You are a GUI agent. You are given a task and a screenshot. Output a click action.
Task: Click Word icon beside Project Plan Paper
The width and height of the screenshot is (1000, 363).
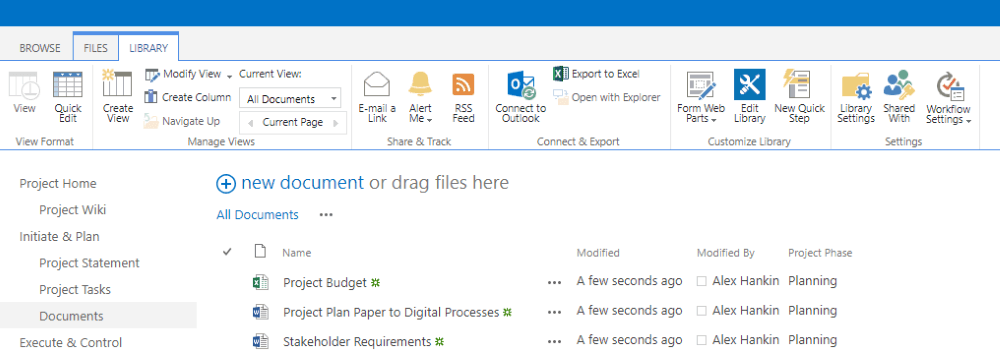pyautogui.click(x=260, y=312)
